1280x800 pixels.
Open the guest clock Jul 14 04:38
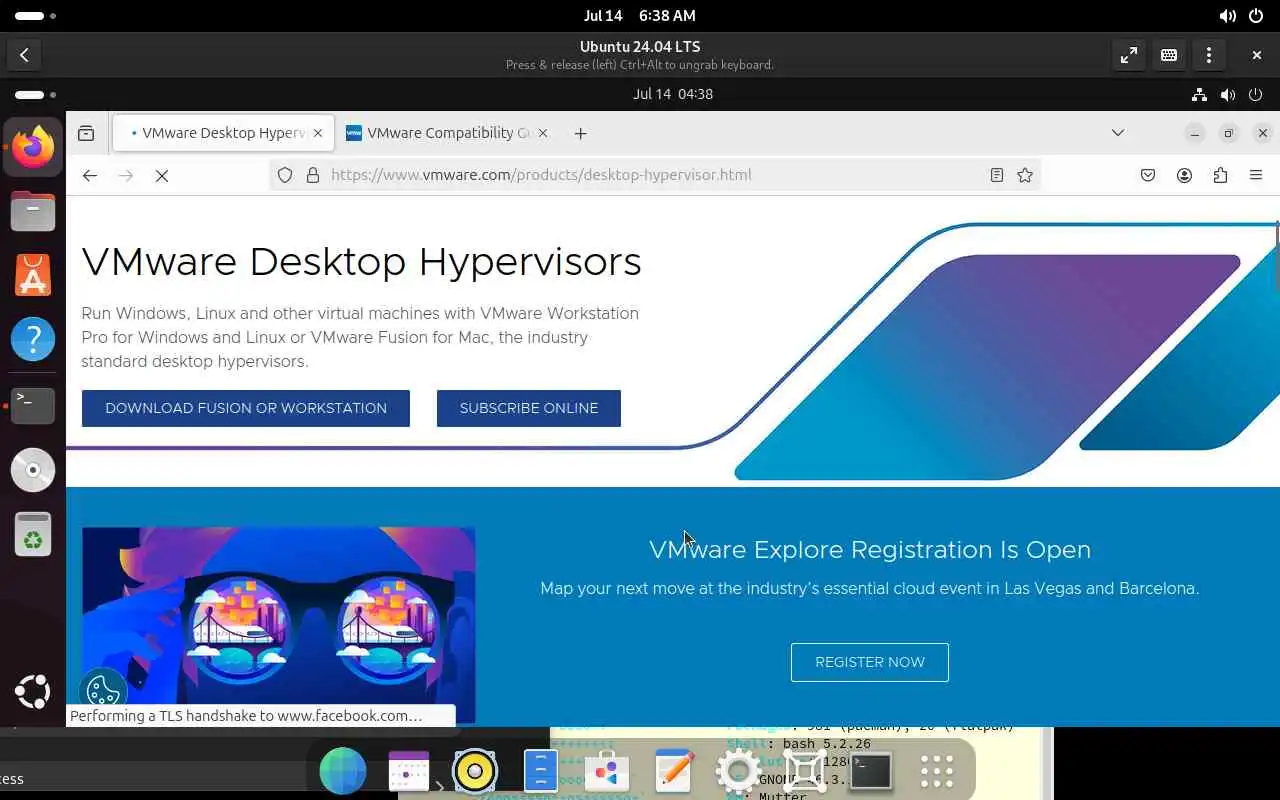[673, 94]
